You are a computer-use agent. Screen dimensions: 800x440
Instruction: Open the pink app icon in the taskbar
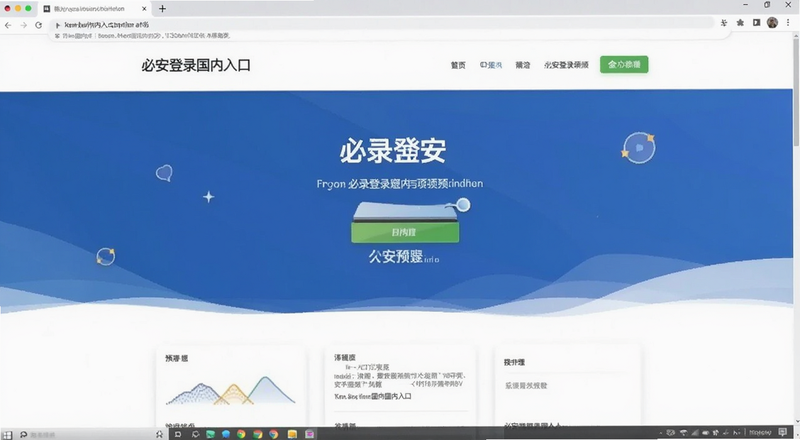click(x=310, y=434)
